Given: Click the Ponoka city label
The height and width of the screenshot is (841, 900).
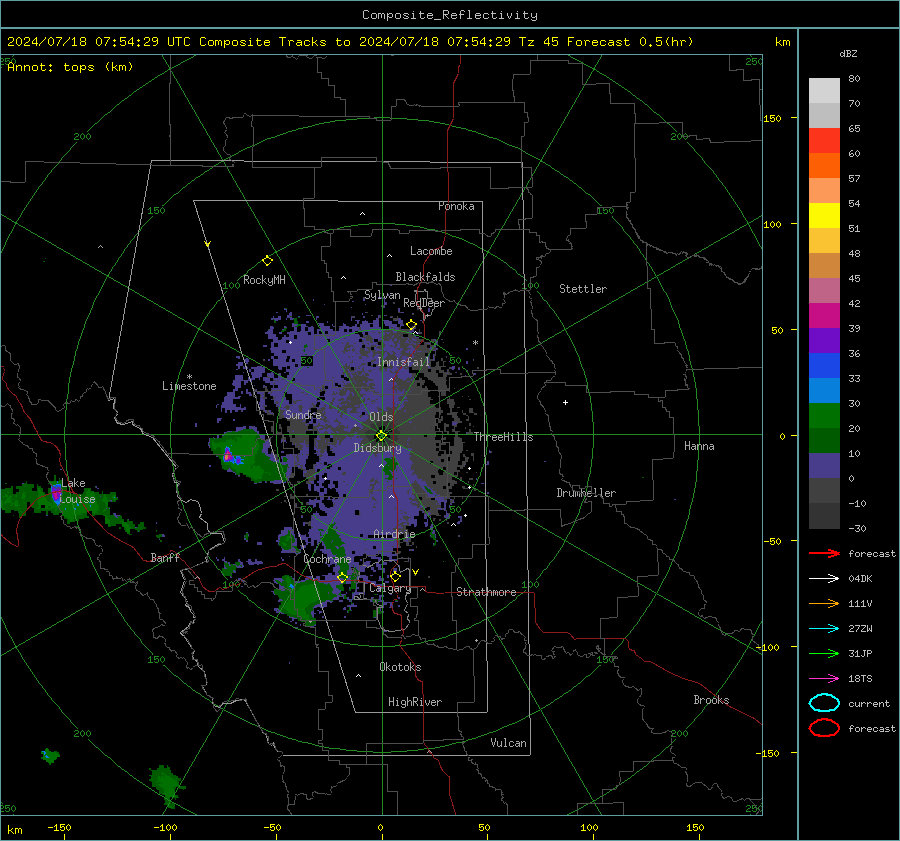Looking at the screenshot, I should [456, 206].
